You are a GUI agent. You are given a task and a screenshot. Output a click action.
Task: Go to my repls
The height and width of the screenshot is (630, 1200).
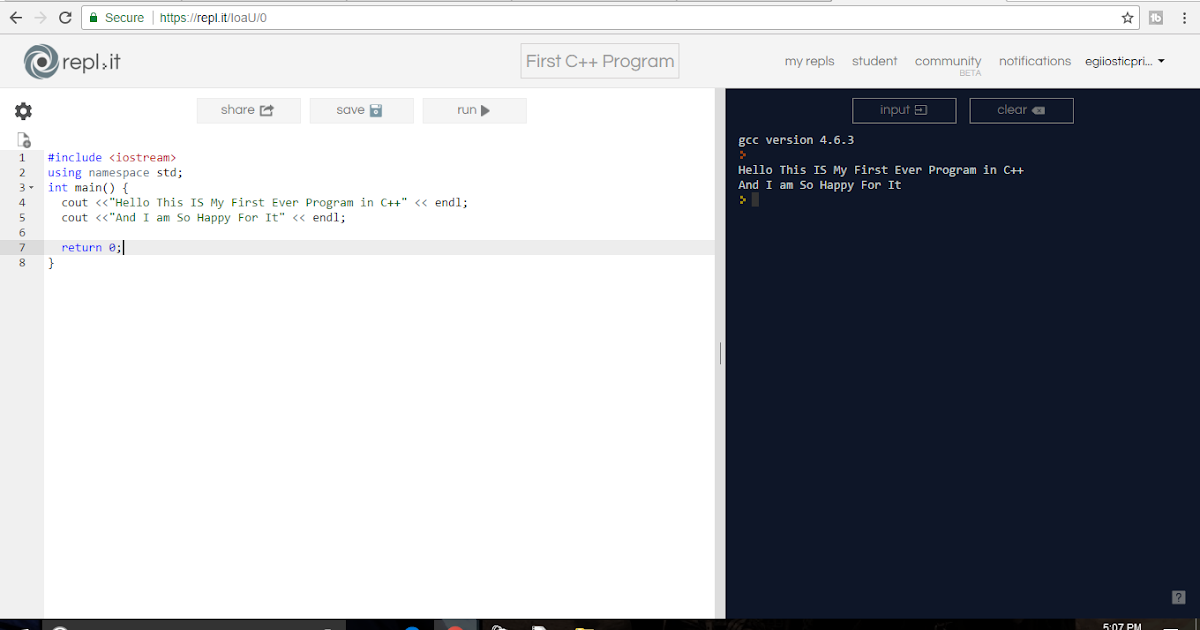pos(809,61)
